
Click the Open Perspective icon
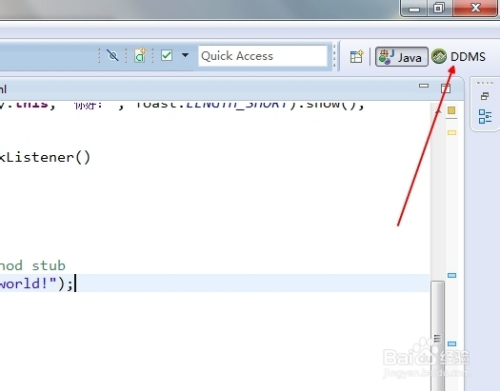[356, 56]
